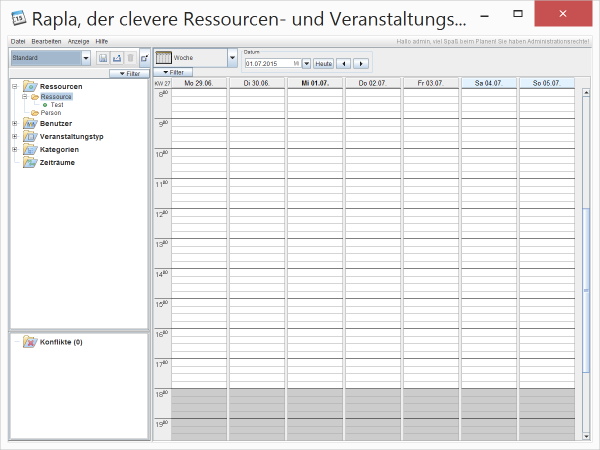Click the publish view icon
Viewport: 600px width, 450px height.
(x=117, y=58)
